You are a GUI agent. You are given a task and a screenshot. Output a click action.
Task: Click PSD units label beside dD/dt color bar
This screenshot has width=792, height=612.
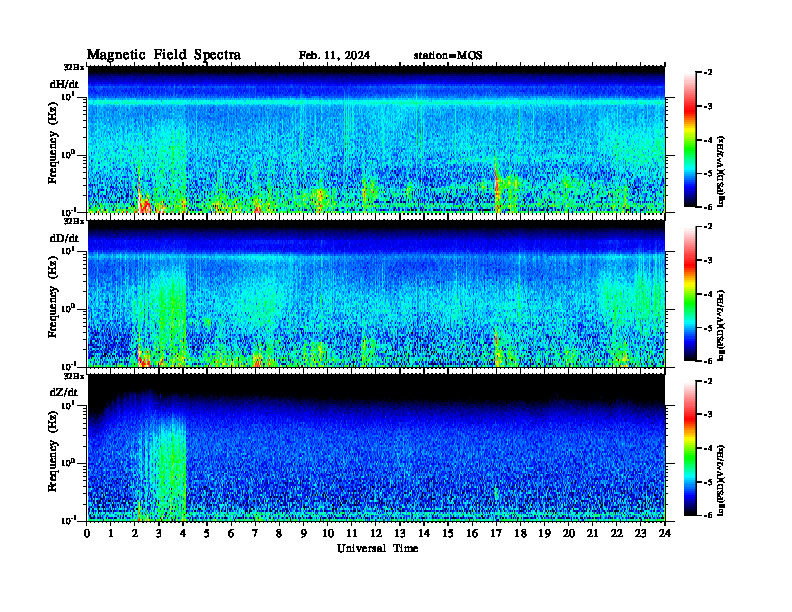pos(721,325)
